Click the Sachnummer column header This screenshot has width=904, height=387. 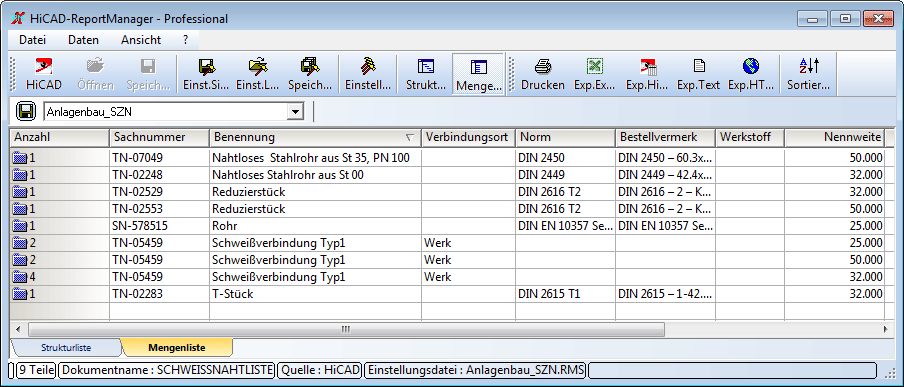159,137
